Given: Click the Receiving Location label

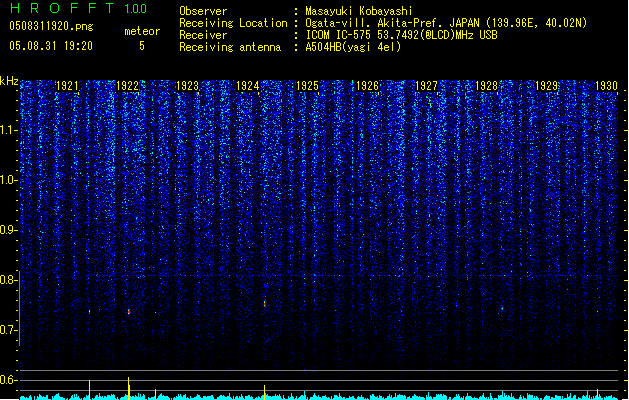Looking at the screenshot, I should [233, 23].
